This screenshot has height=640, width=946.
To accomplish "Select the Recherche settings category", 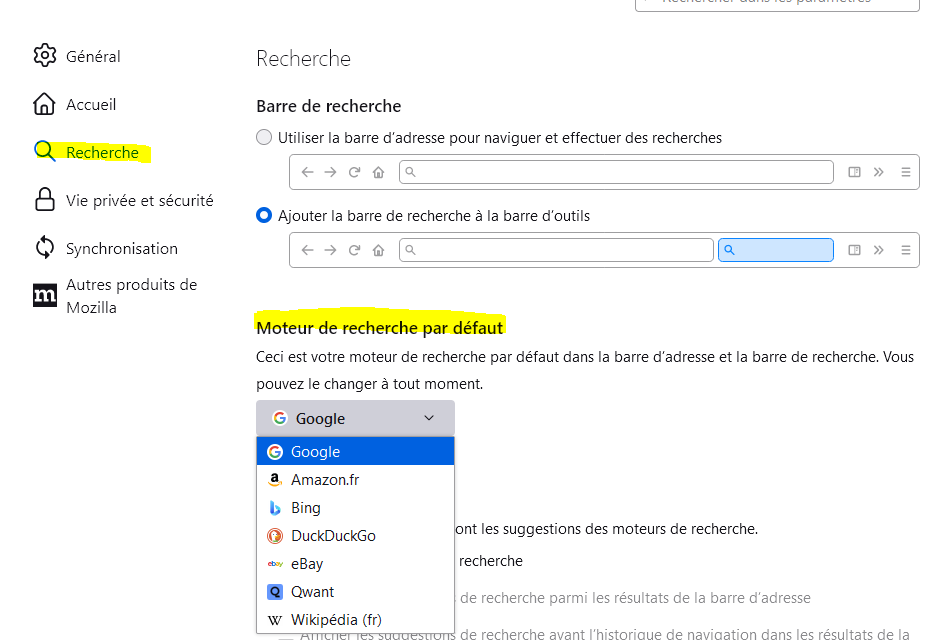I will [86, 152].
